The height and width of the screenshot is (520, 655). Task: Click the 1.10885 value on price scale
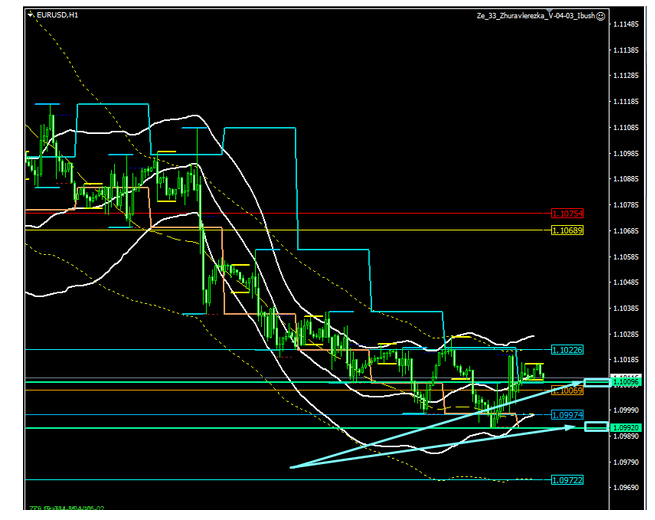point(629,179)
